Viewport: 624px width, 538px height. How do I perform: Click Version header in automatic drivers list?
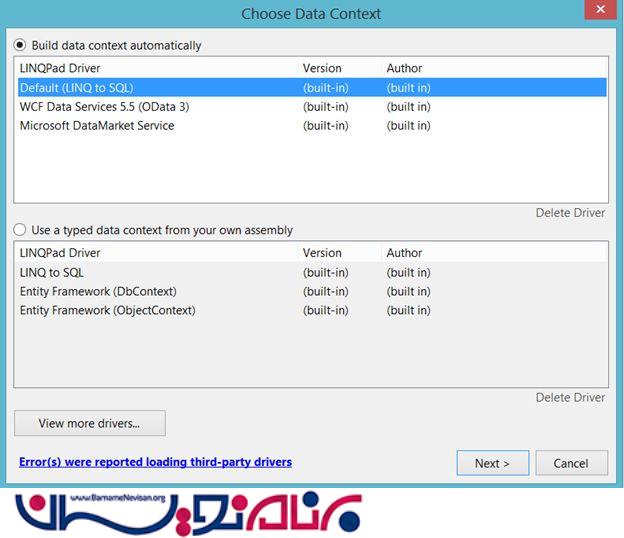(x=322, y=69)
